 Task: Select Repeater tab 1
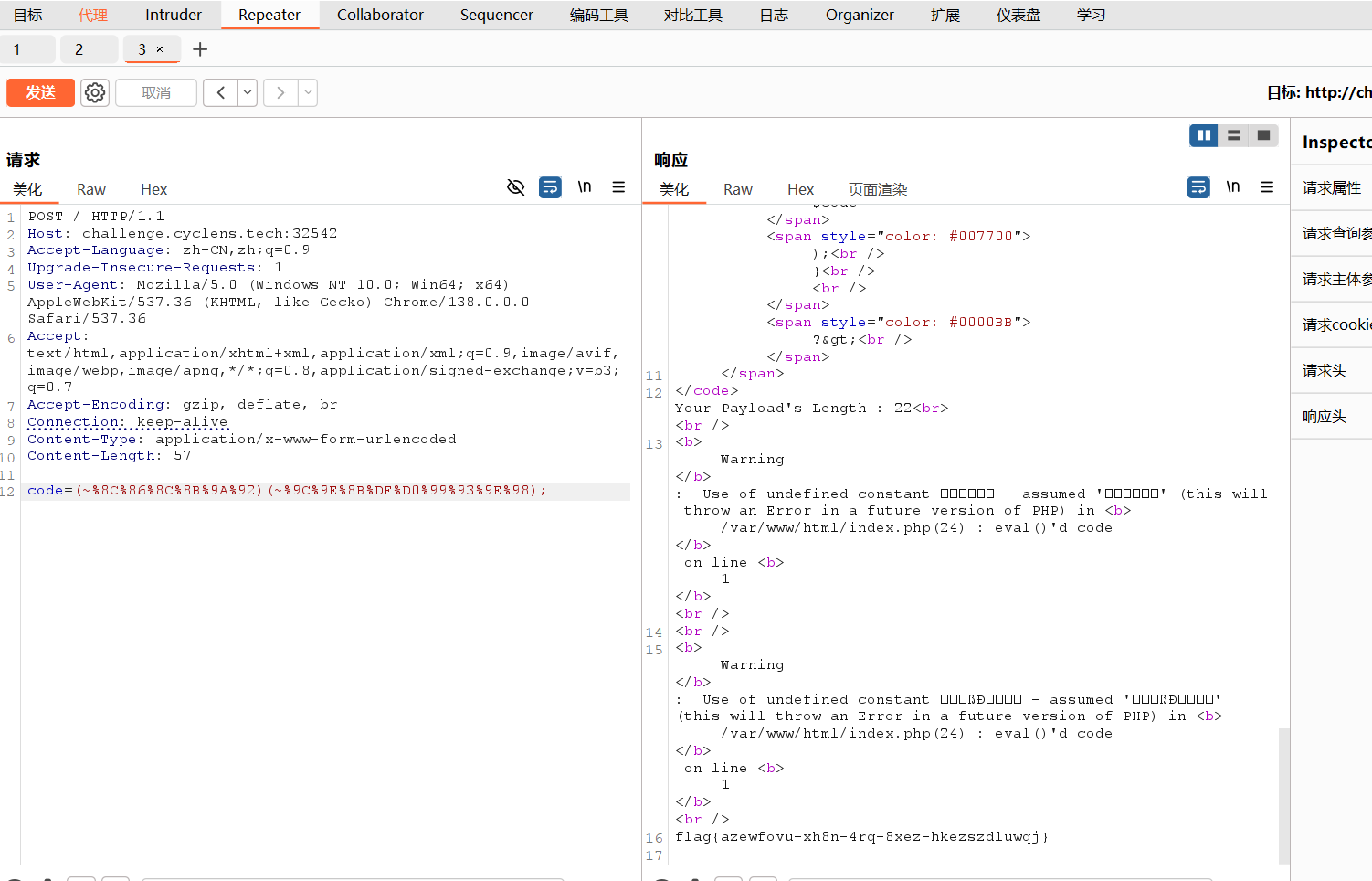coord(26,49)
